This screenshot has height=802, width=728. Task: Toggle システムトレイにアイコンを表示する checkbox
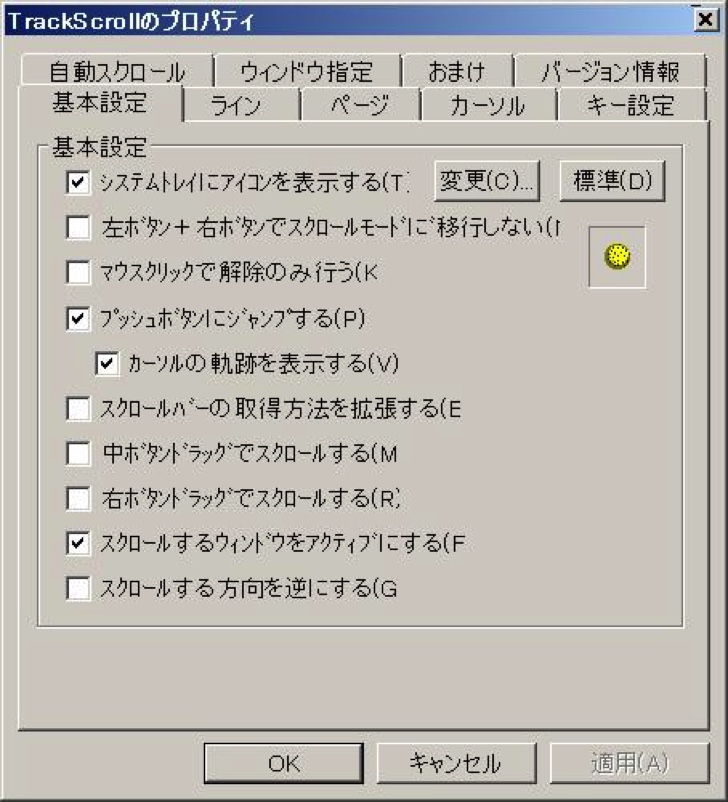(x=78, y=183)
